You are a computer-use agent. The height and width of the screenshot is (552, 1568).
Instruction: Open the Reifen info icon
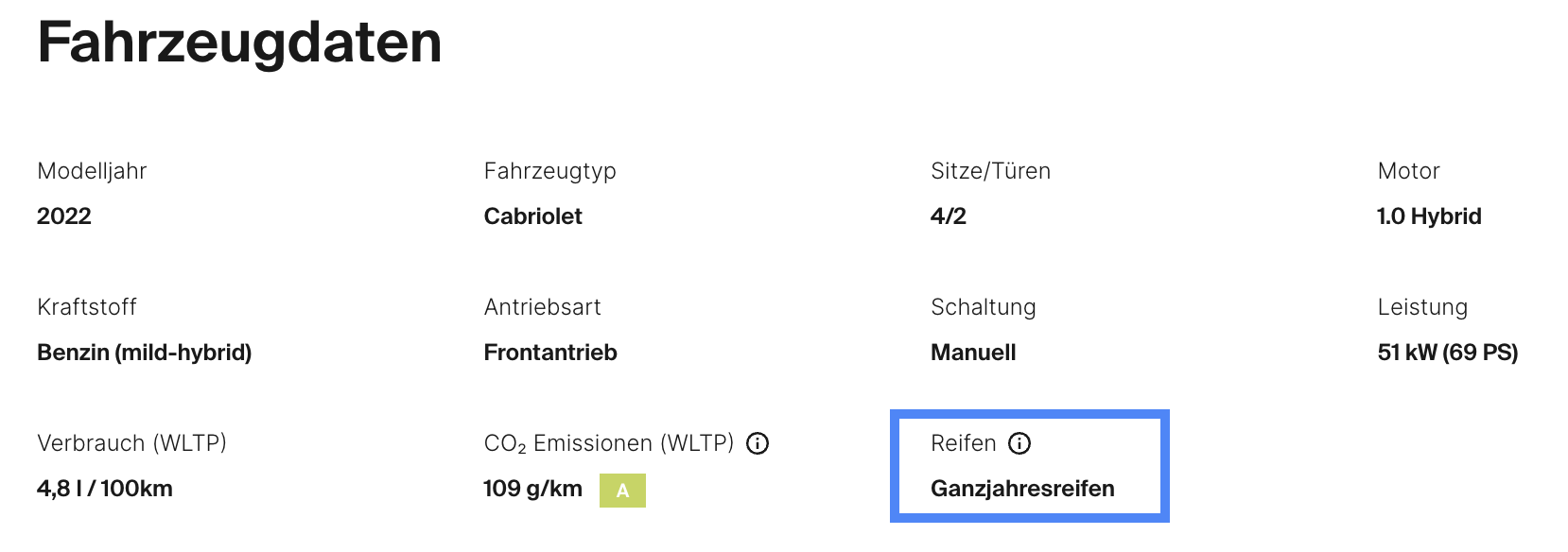coord(1019,443)
